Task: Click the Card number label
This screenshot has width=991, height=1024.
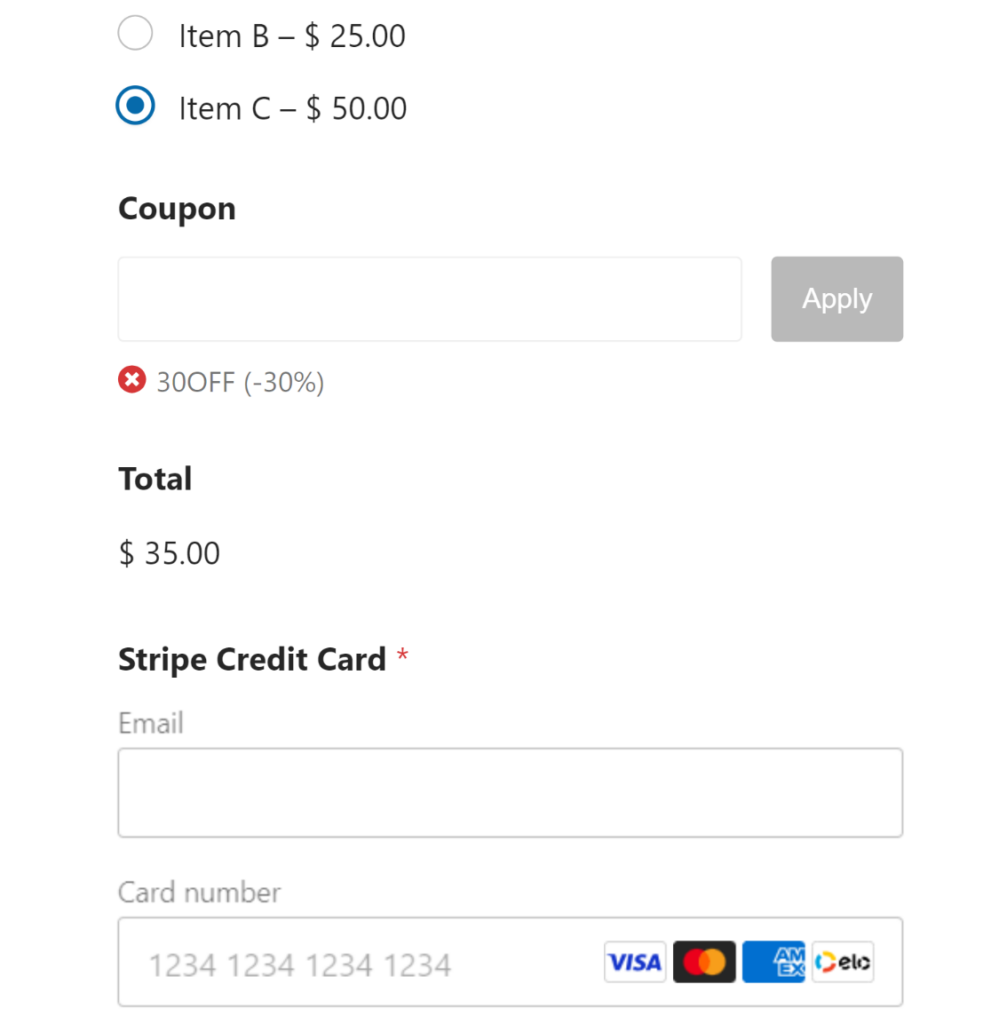Action: [198, 892]
